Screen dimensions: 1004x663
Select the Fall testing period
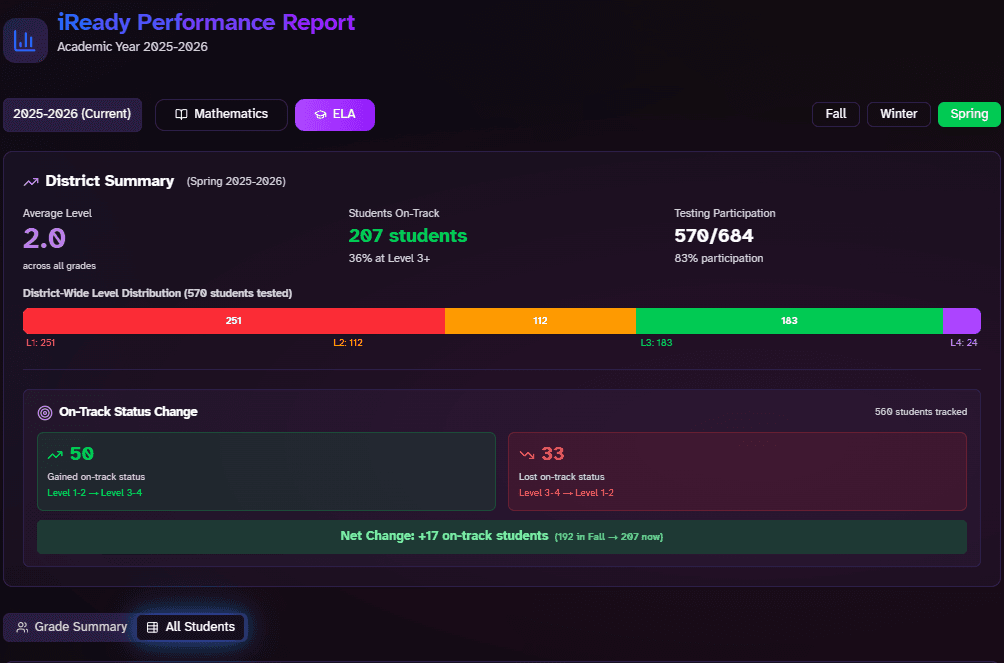836,114
